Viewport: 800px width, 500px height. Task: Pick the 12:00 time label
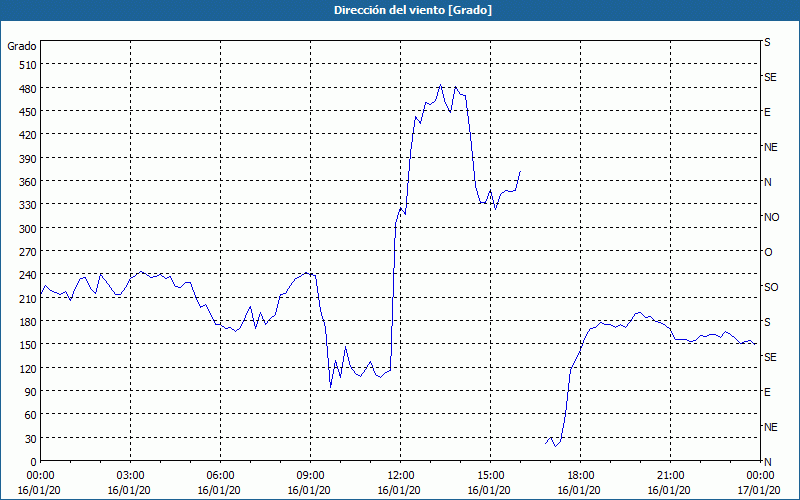(400, 476)
